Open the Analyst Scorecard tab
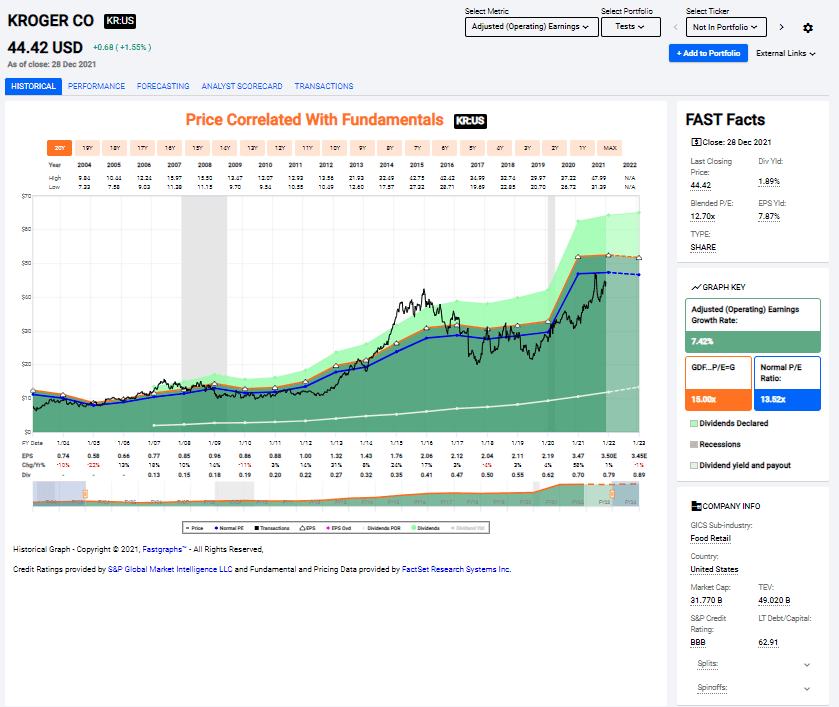839x707 pixels. [242, 86]
